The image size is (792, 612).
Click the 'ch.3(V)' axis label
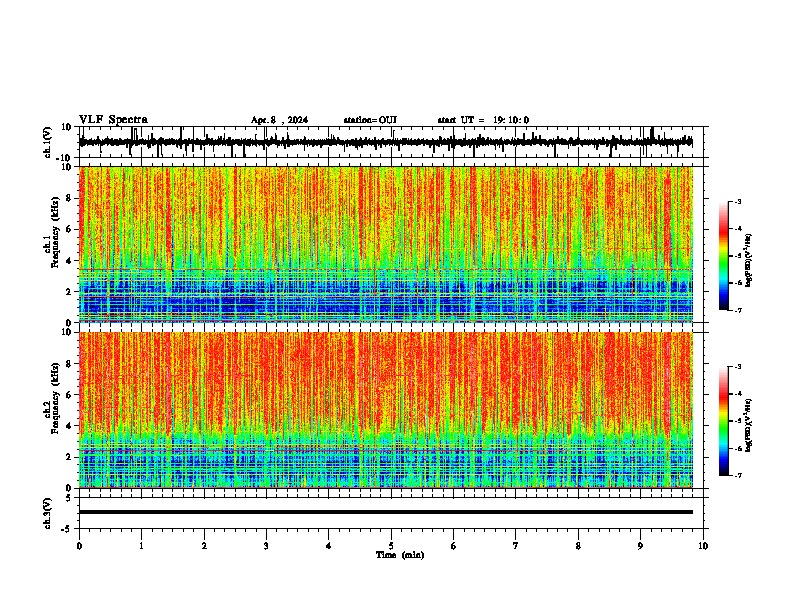tap(48, 514)
